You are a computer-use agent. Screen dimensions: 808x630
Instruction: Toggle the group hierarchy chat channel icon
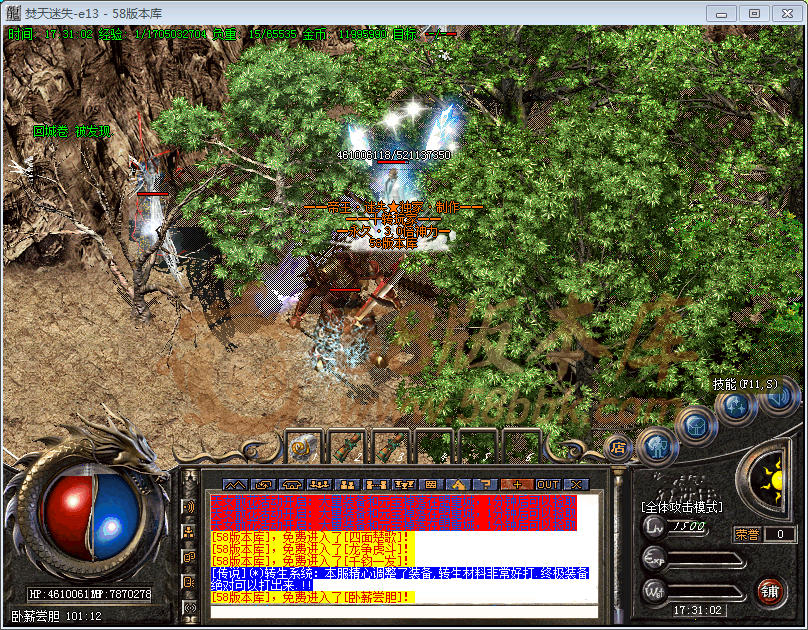pyautogui.click(x=190, y=532)
